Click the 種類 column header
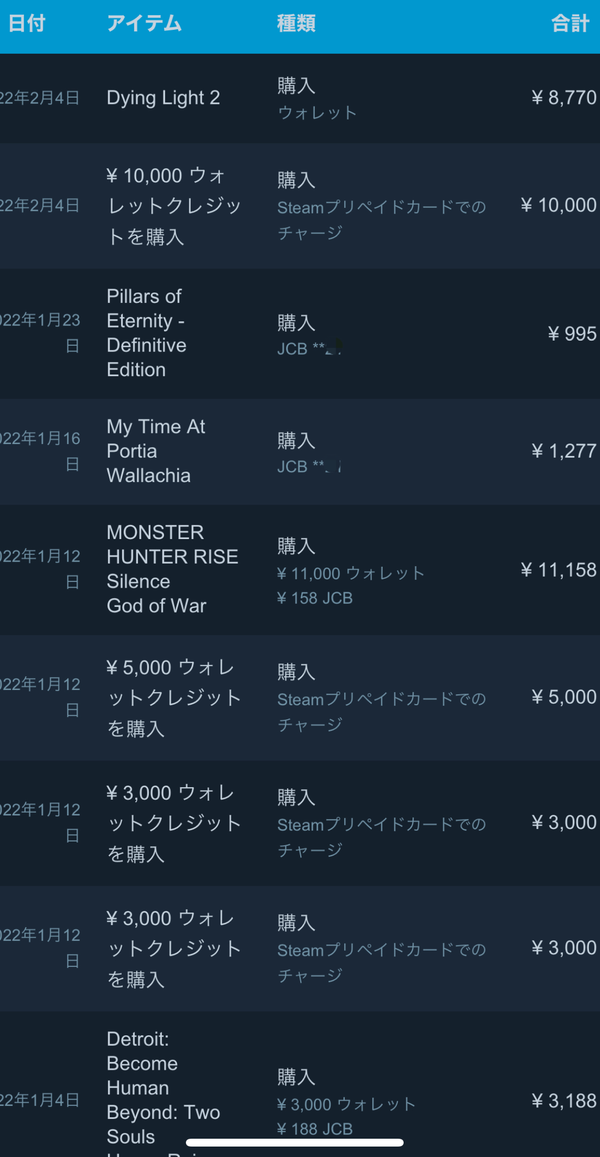The image size is (600, 1157). [297, 24]
